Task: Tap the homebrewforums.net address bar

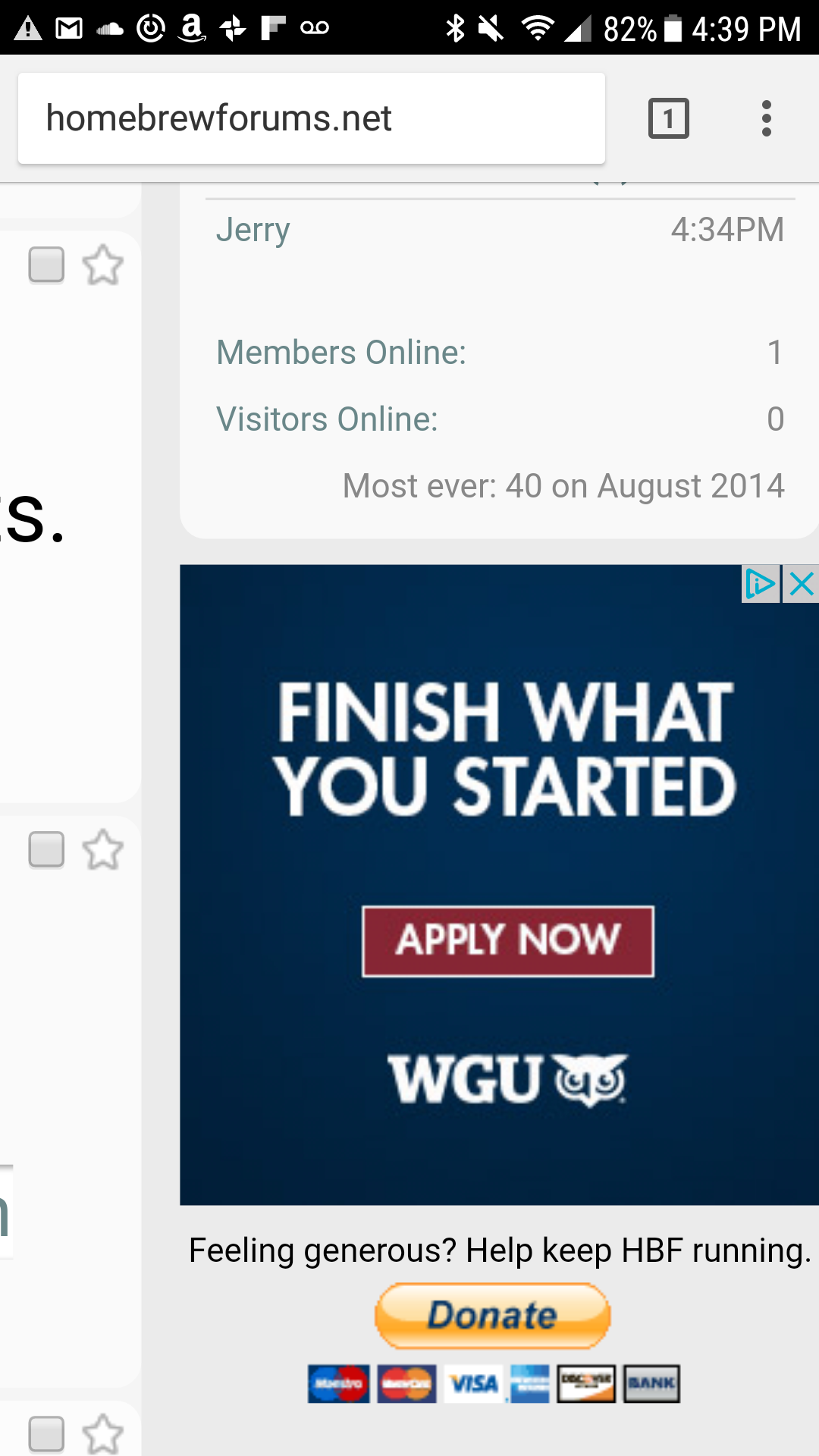Action: pyautogui.click(x=312, y=118)
